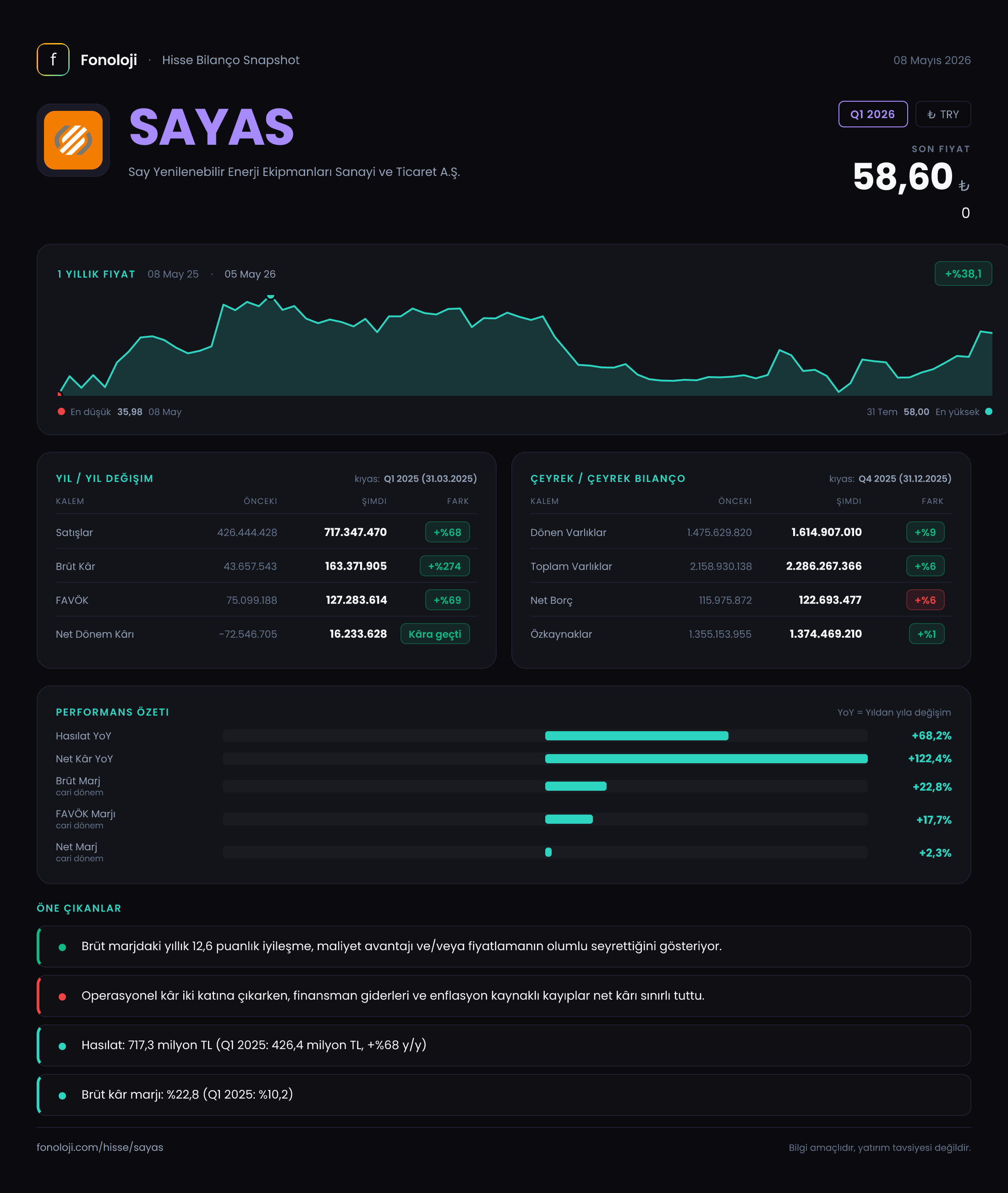Click the red lowest-price dot in legend
This screenshot has width=1008, height=1193.
(x=61, y=411)
